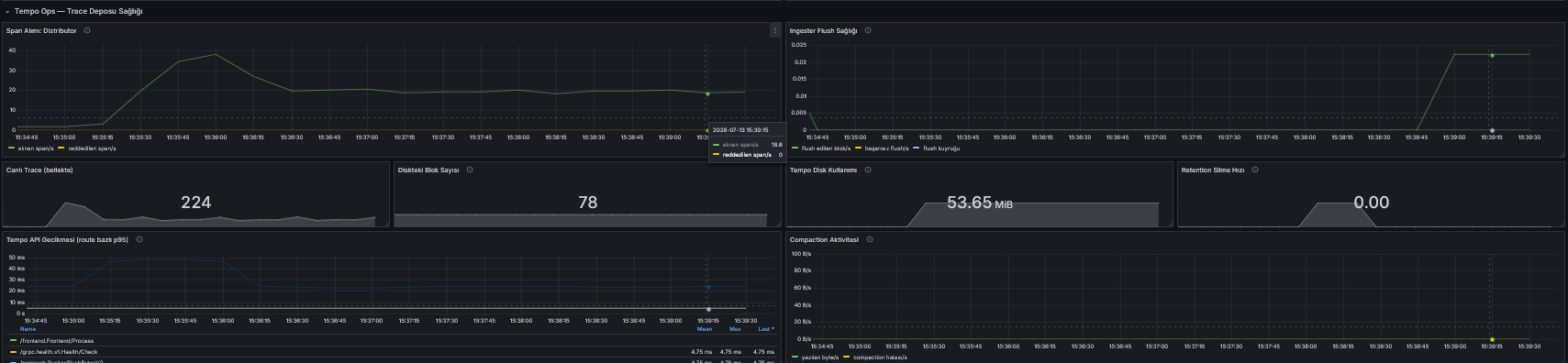
Task: Open the 'Compaction Aktivitesi' panel title
Action: click(x=824, y=239)
